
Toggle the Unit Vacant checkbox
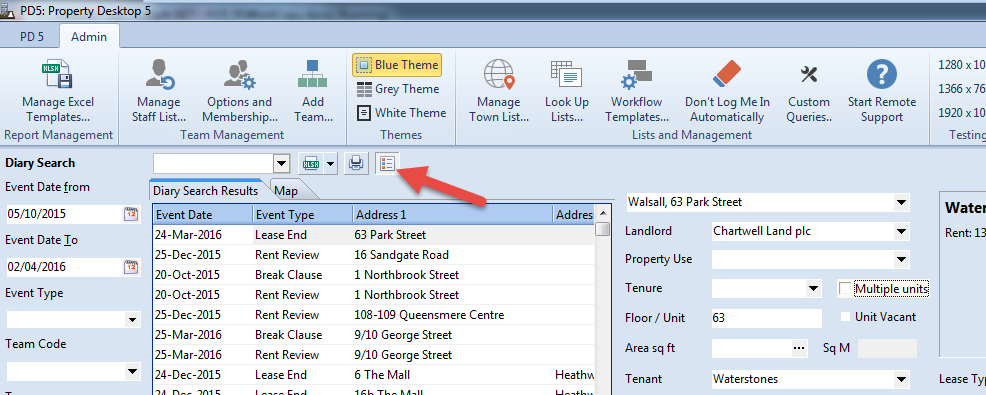click(x=846, y=317)
